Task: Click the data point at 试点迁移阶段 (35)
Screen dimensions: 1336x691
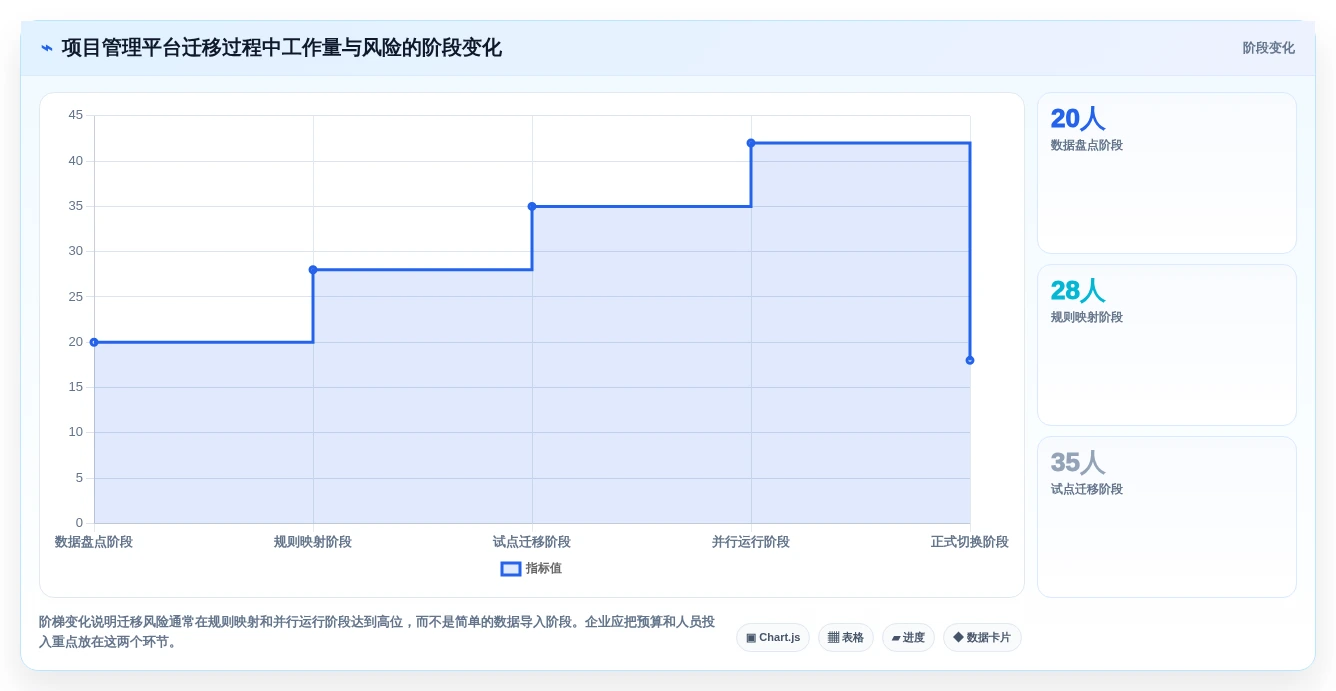Action: (532, 206)
